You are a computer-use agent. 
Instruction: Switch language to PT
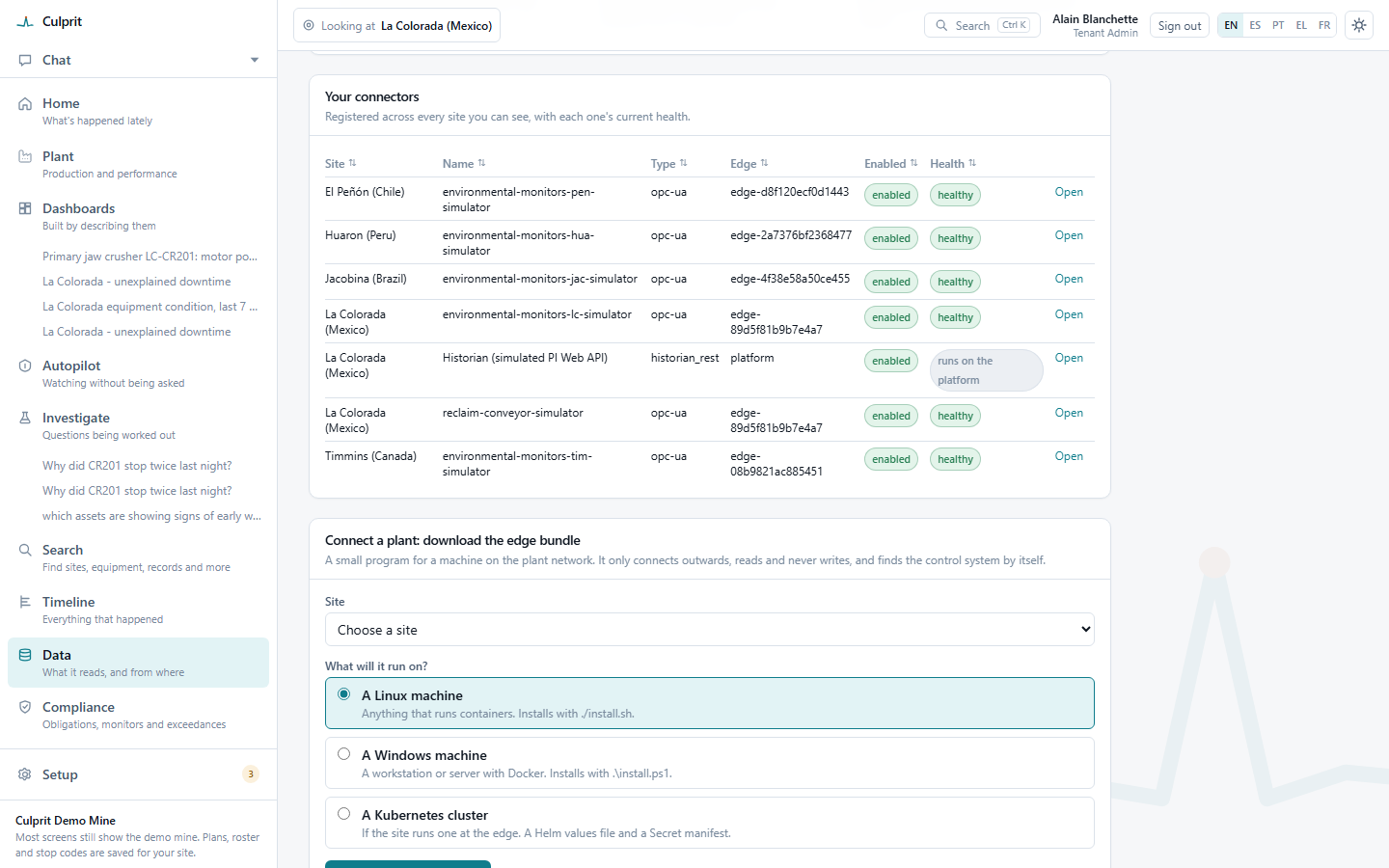tap(1278, 25)
